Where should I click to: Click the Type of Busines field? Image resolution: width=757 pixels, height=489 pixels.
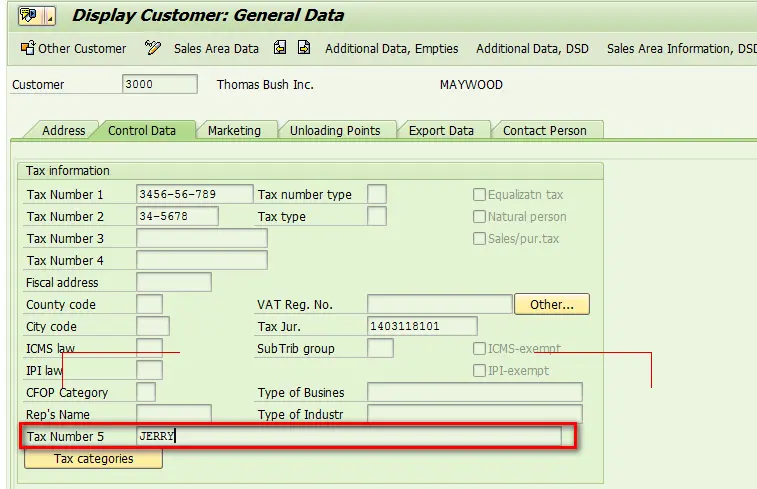[475, 392]
